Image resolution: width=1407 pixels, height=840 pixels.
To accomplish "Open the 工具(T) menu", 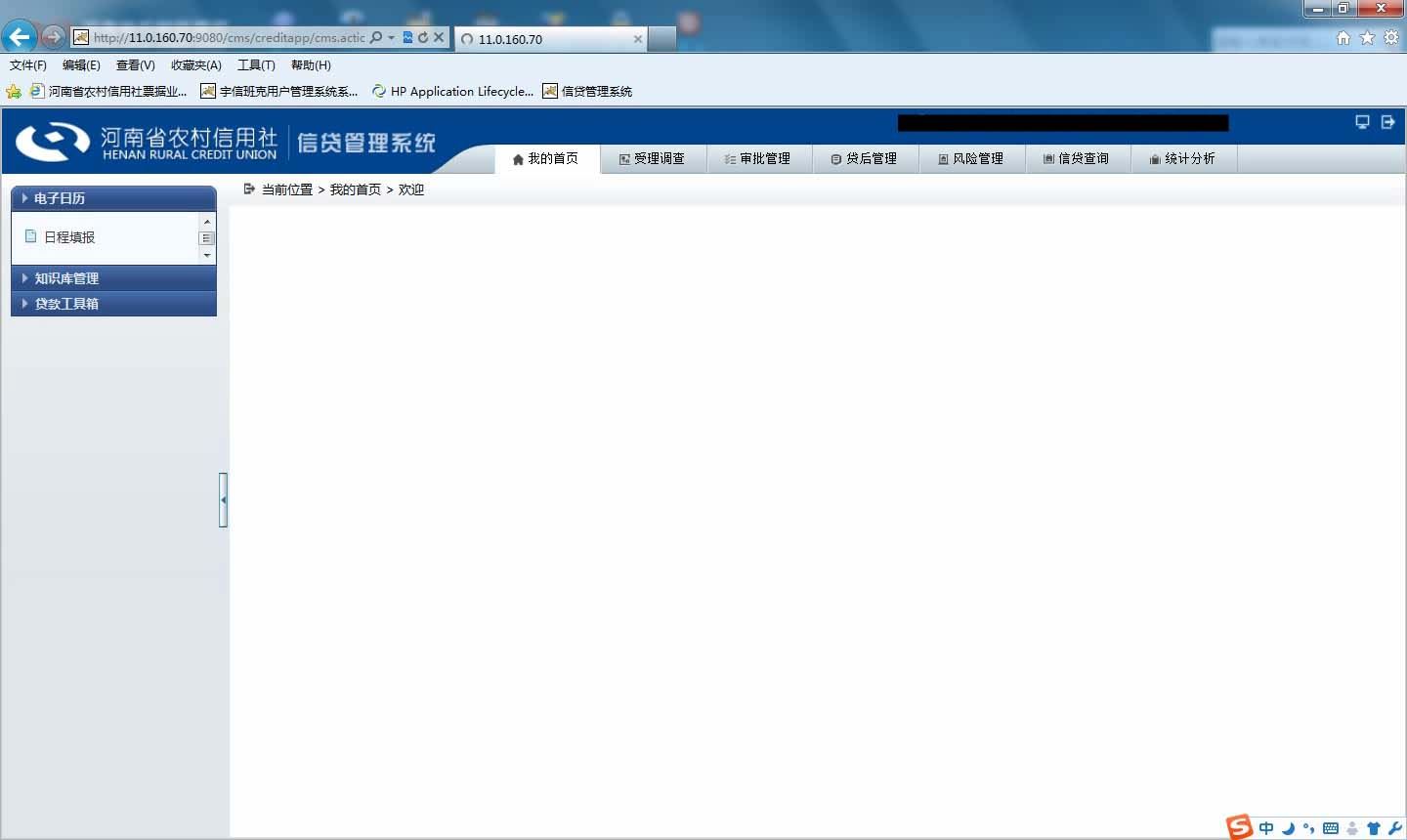I will (x=256, y=65).
